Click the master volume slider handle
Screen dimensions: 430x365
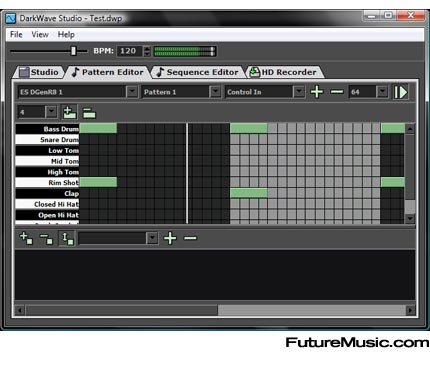coord(73,51)
